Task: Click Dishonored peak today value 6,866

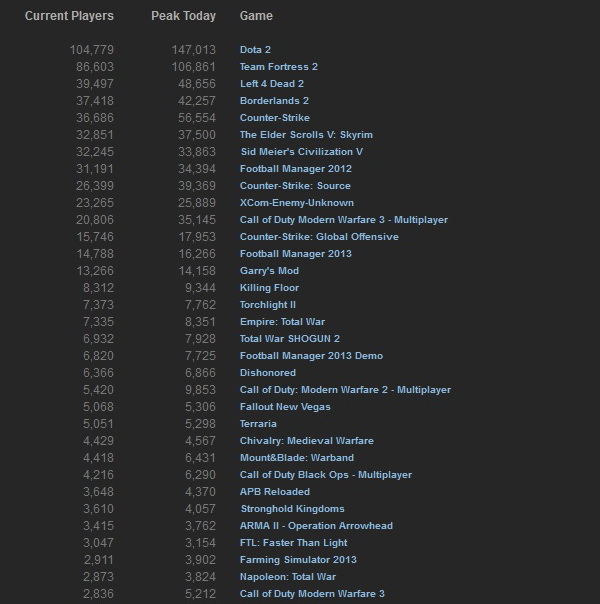Action: [x=200, y=372]
